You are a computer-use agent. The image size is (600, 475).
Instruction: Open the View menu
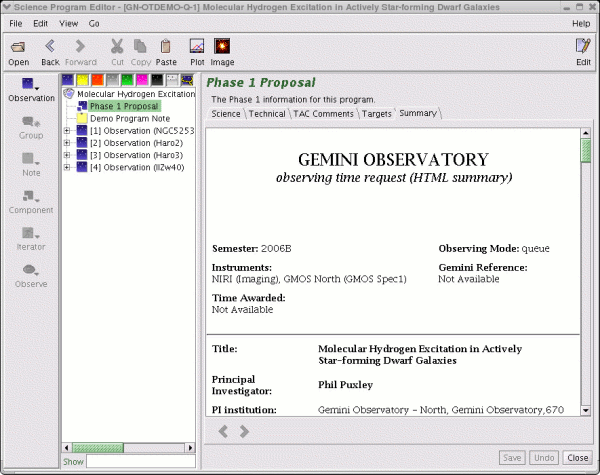click(x=68, y=24)
